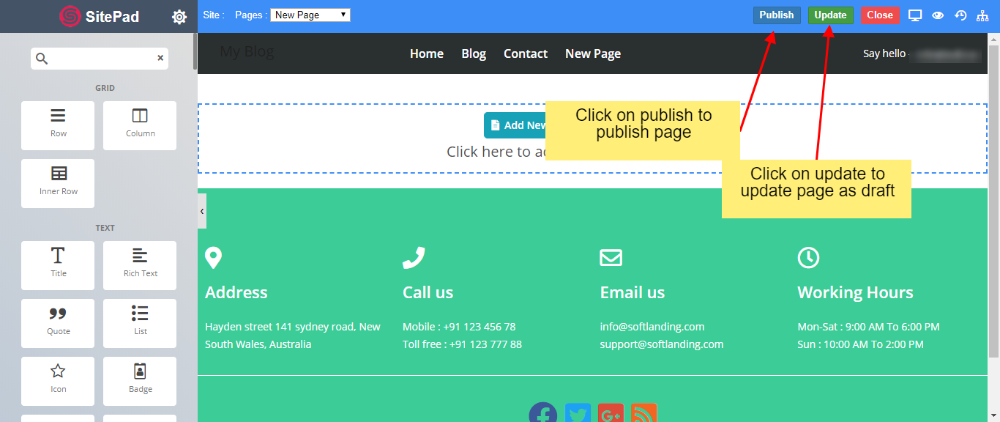Pick the Quote widget
Screen dimensions: 1000x422
click(x=58, y=322)
